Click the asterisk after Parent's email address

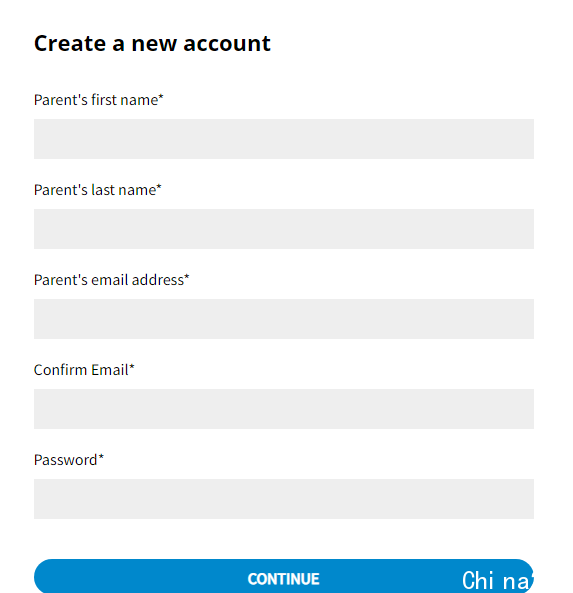186,277
